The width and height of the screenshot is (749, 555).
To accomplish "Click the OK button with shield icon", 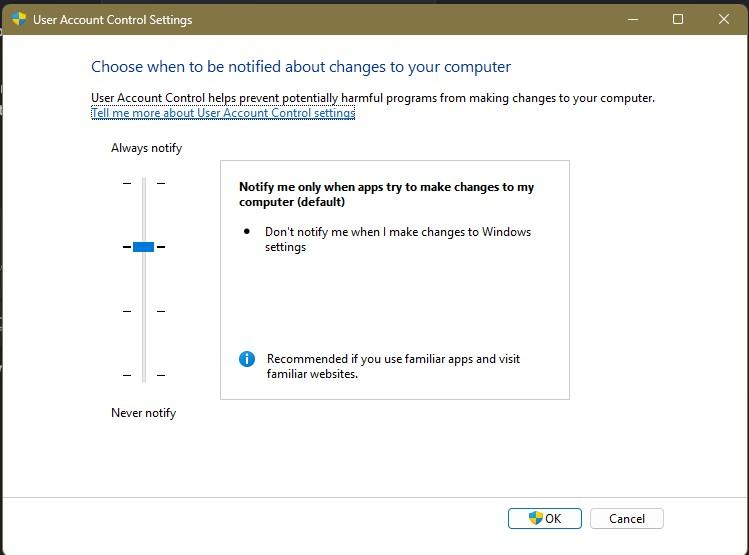I will tap(545, 518).
